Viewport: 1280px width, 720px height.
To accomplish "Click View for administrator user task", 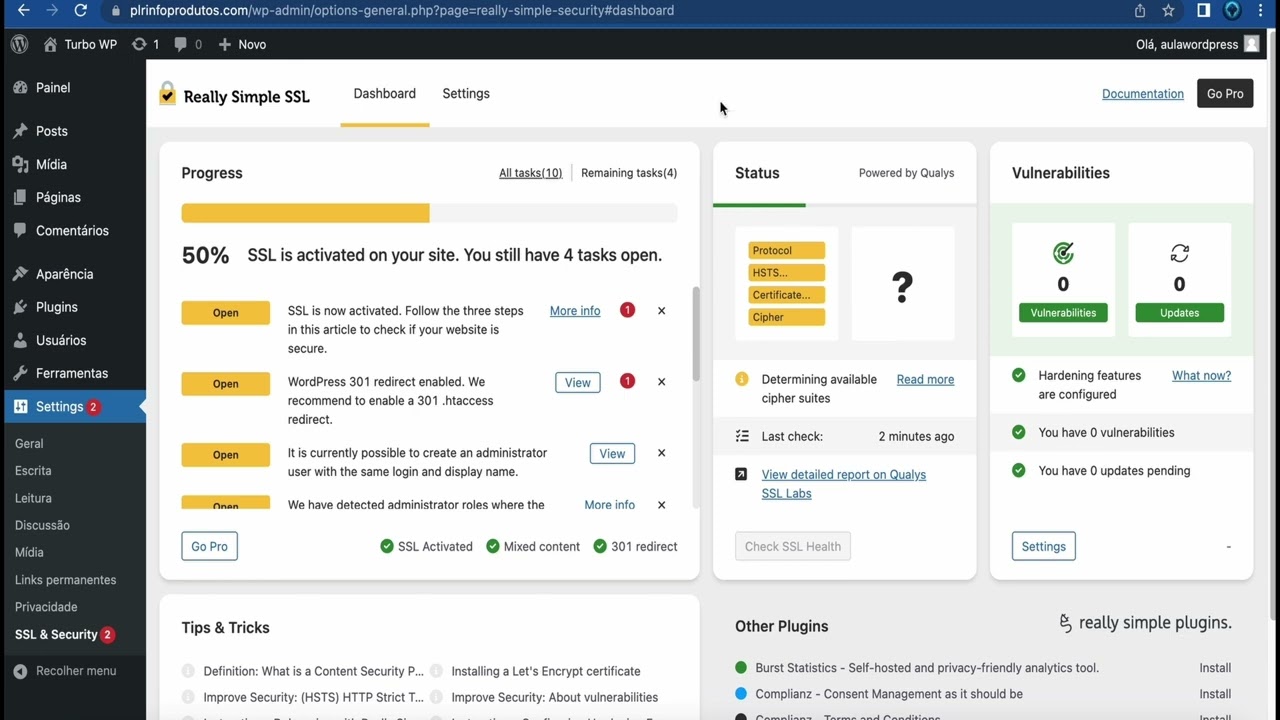I will tap(612, 454).
